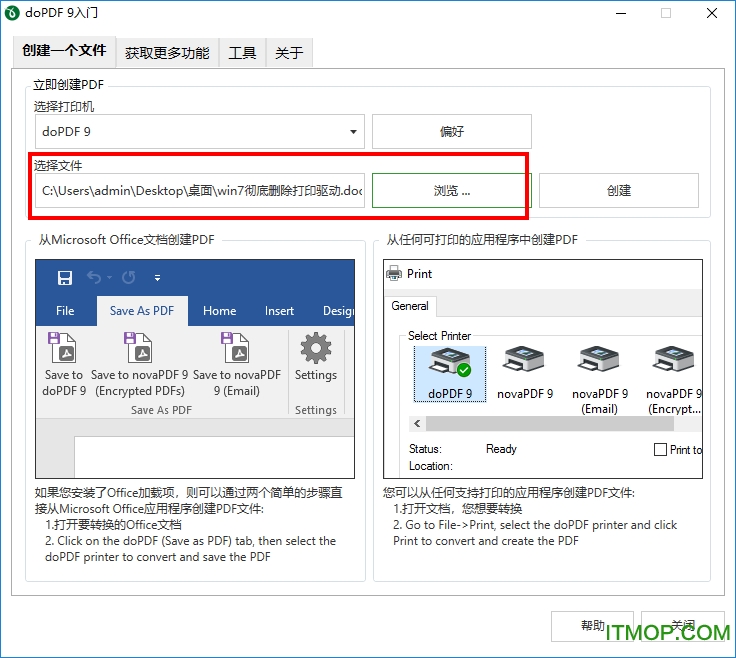Click the floppy disk save icon

pyautogui.click(x=65, y=277)
